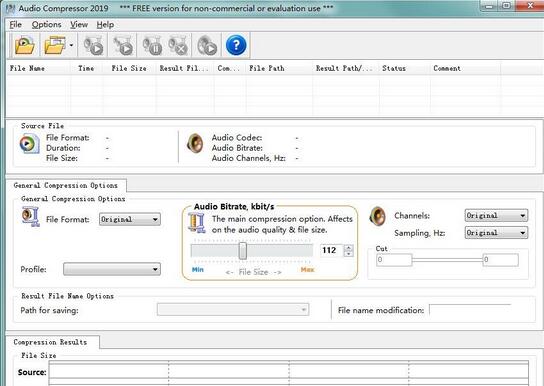Open help using the blue question mark
Image resolution: width=544 pixels, height=386 pixels.
click(236, 45)
